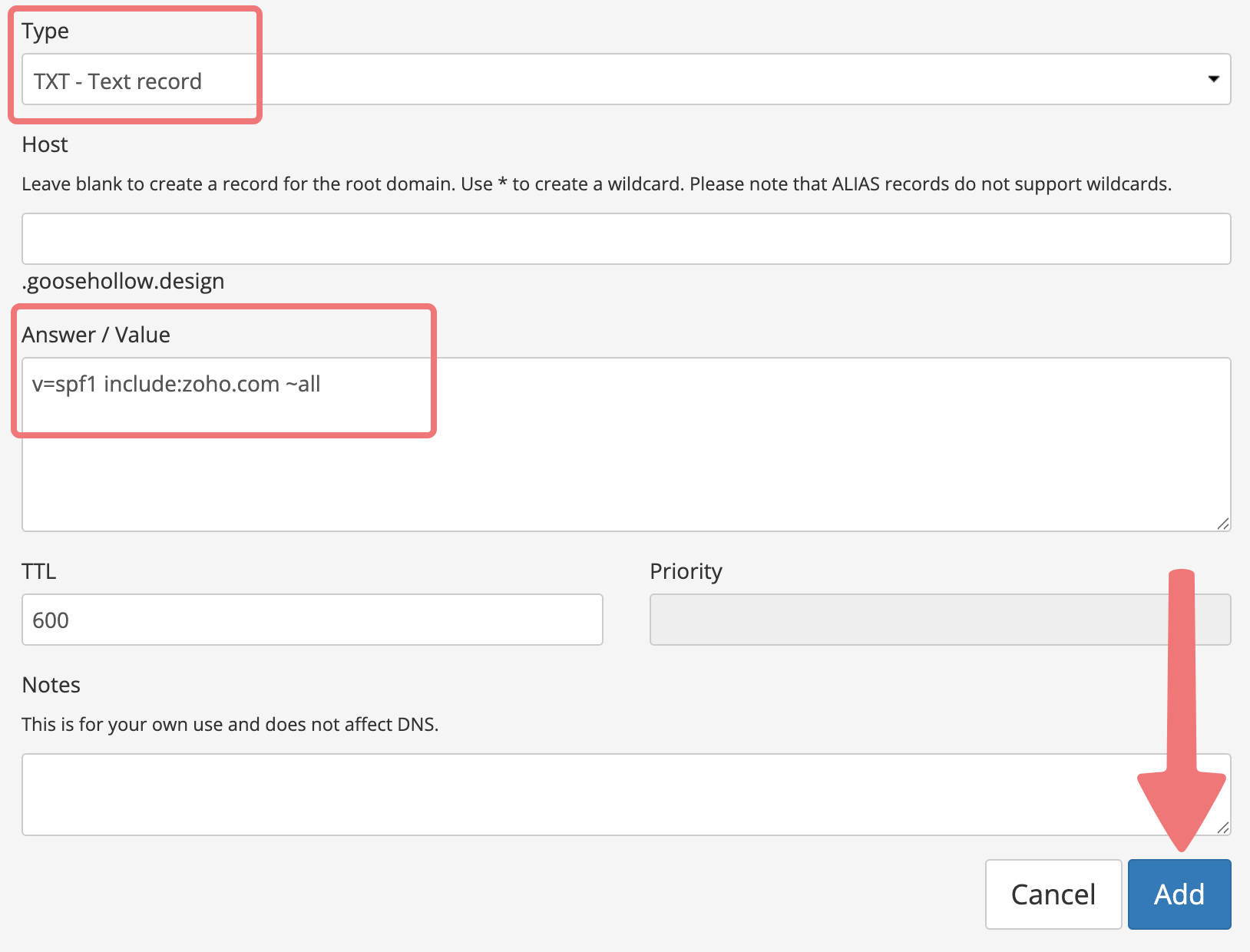This screenshot has height=952, width=1250.
Task: Click into the Answer / Value textarea
Action: coord(626,445)
